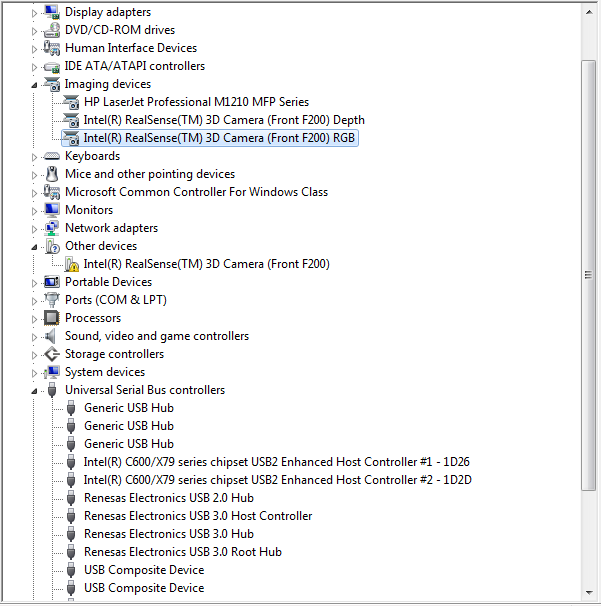Viewport: 601px width, 606px height.
Task: Click the warning icon on RealSense Front F200
Action: coord(71,264)
